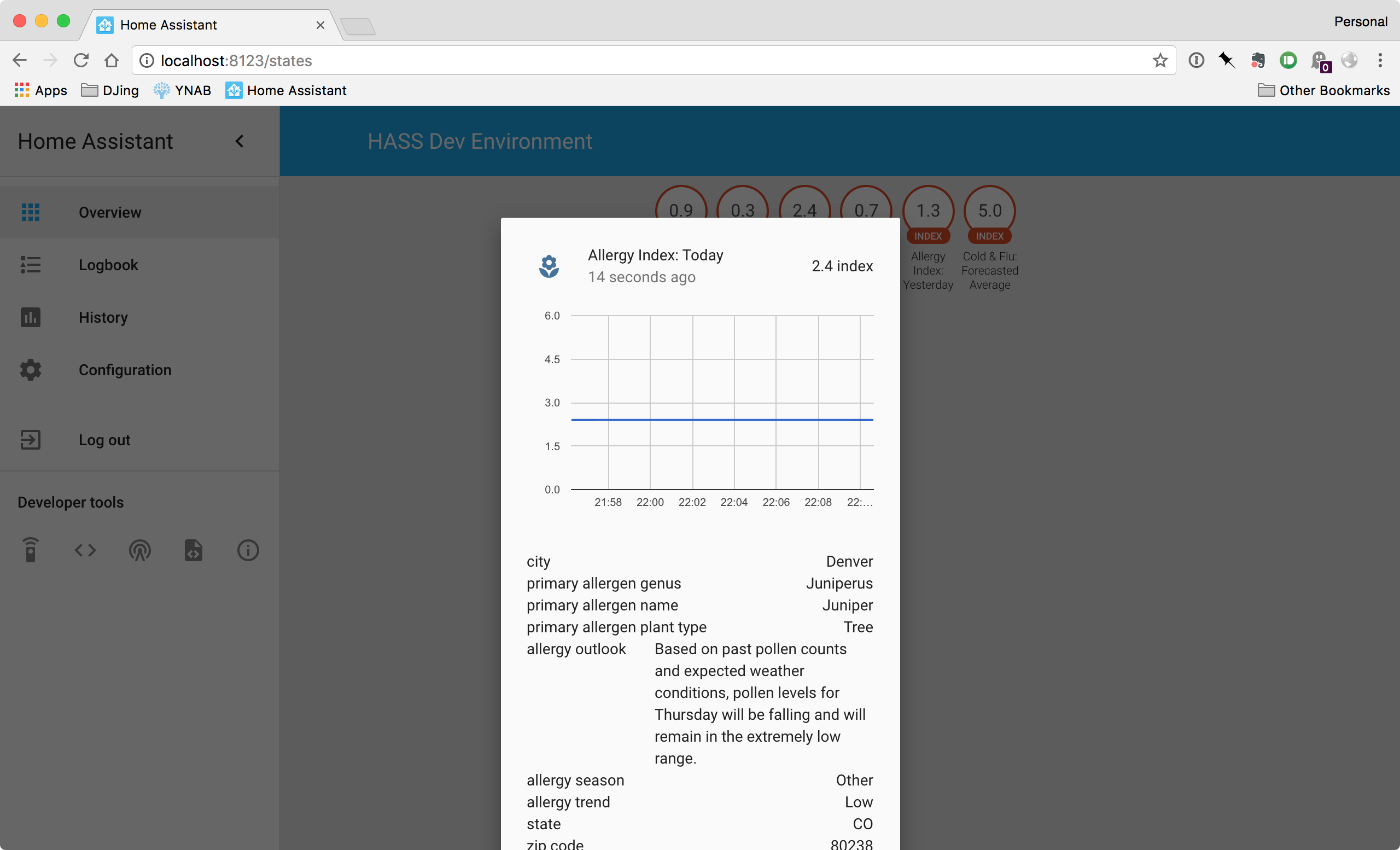The height and width of the screenshot is (850, 1400).
Task: Click the 1Password extension icon
Action: pyautogui.click(x=1196, y=60)
